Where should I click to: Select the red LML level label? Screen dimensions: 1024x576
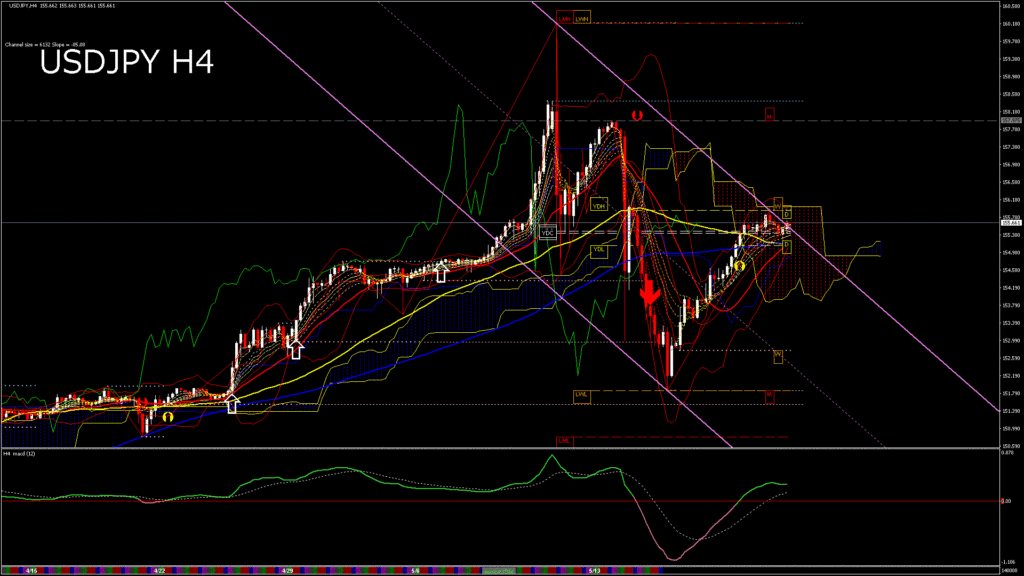point(564,440)
